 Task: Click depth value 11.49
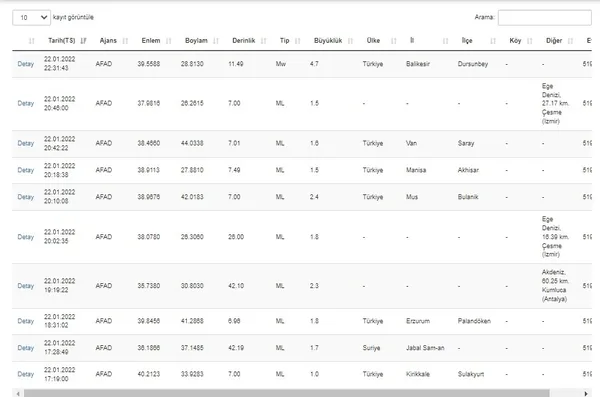(236, 64)
